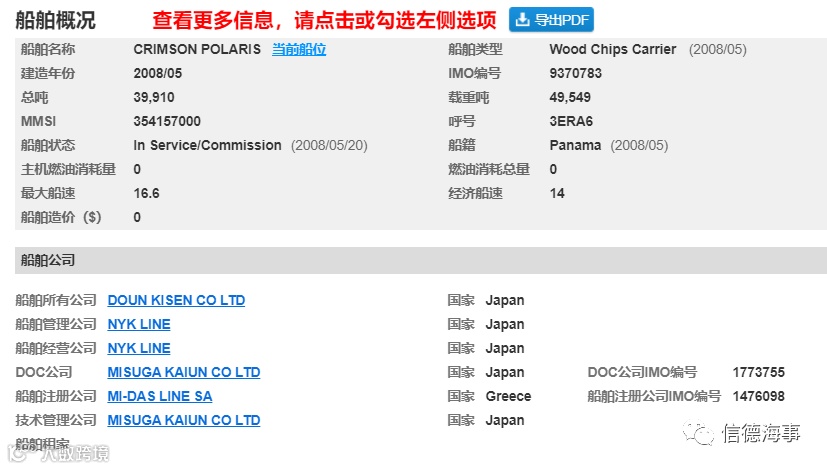The width and height of the screenshot is (827, 469).
Task: Click the 船舶名称 field label
Action: click(x=47, y=49)
